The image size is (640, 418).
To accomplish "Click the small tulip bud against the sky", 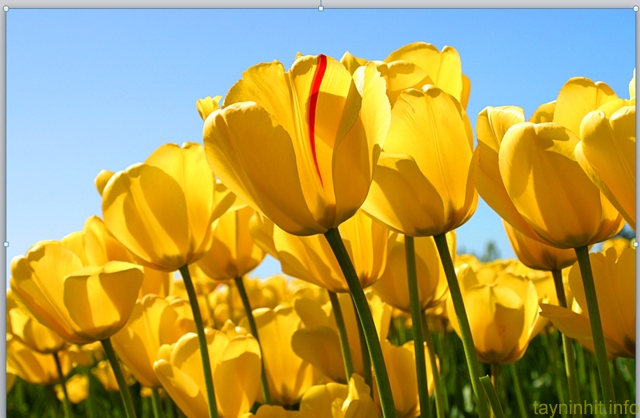I will (x=208, y=104).
